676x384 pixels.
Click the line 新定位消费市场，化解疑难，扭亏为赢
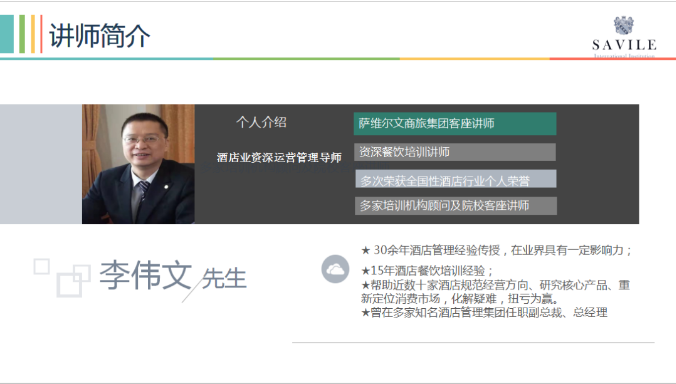460,299
